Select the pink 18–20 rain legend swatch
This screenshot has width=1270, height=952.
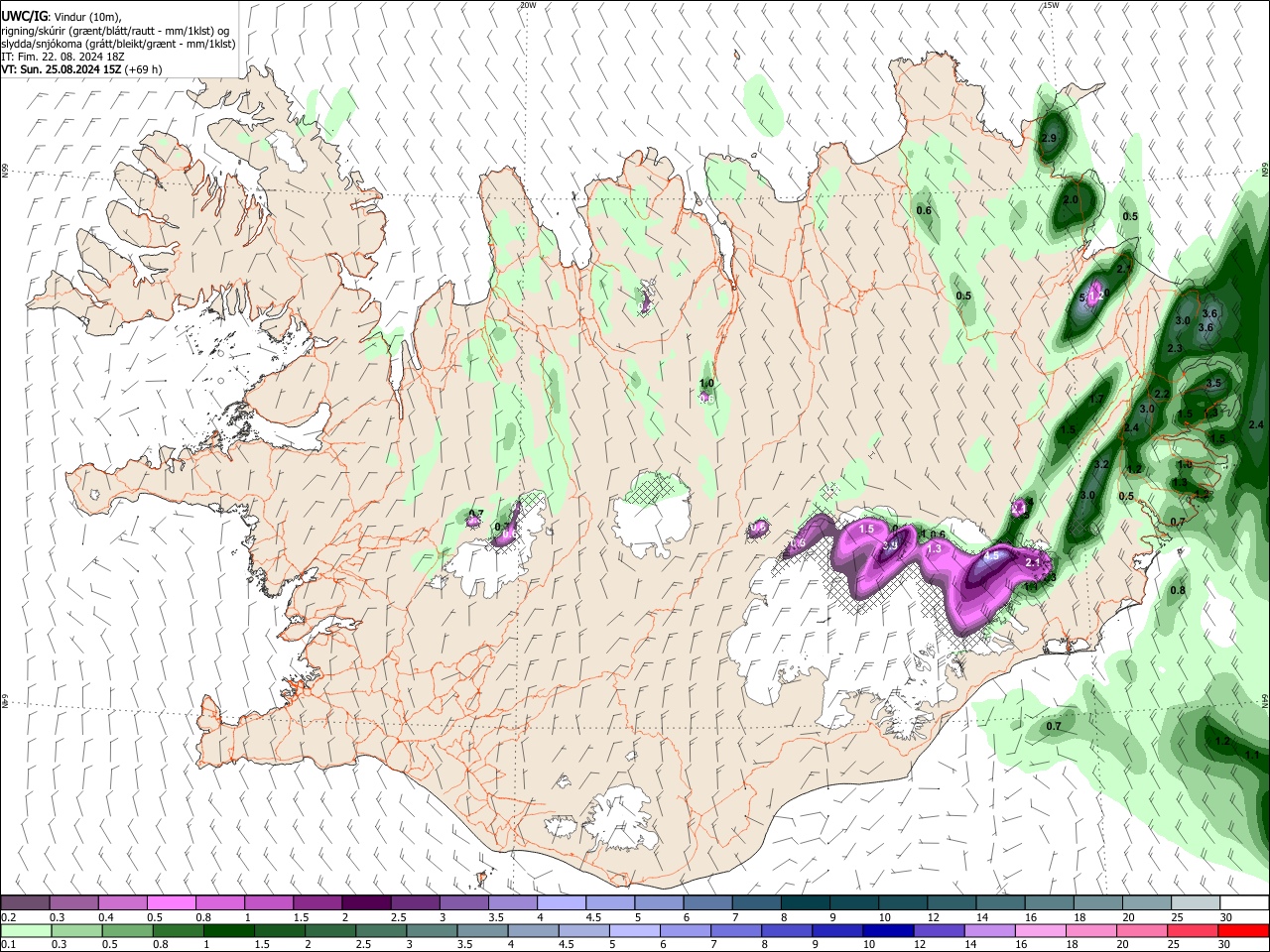(1091, 930)
